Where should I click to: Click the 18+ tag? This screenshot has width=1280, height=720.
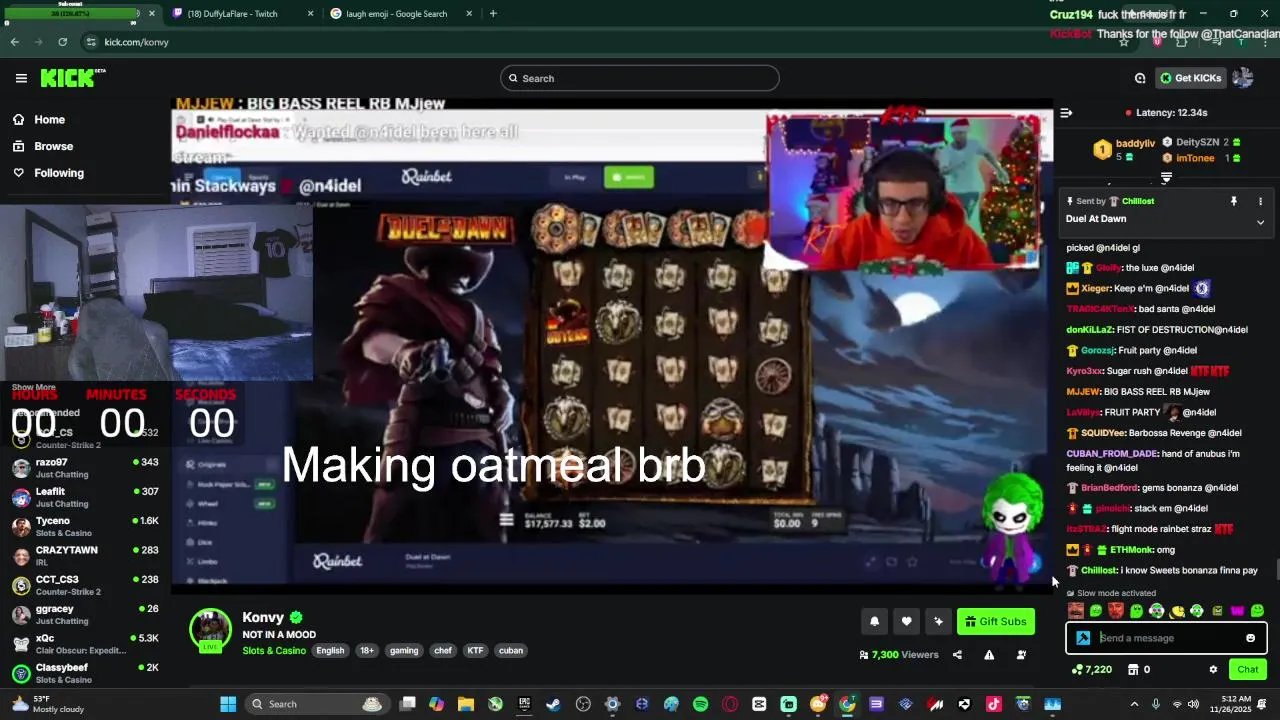coord(367,651)
